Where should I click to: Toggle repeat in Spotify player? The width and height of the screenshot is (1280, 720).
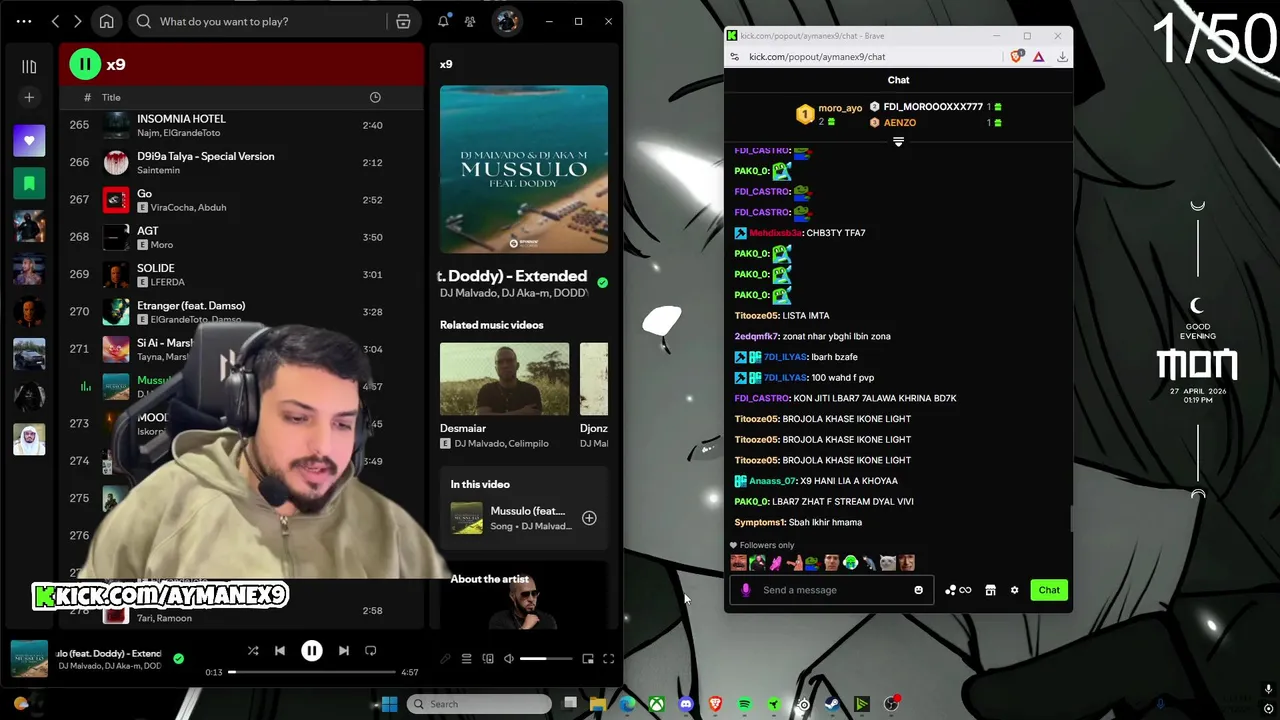370,651
